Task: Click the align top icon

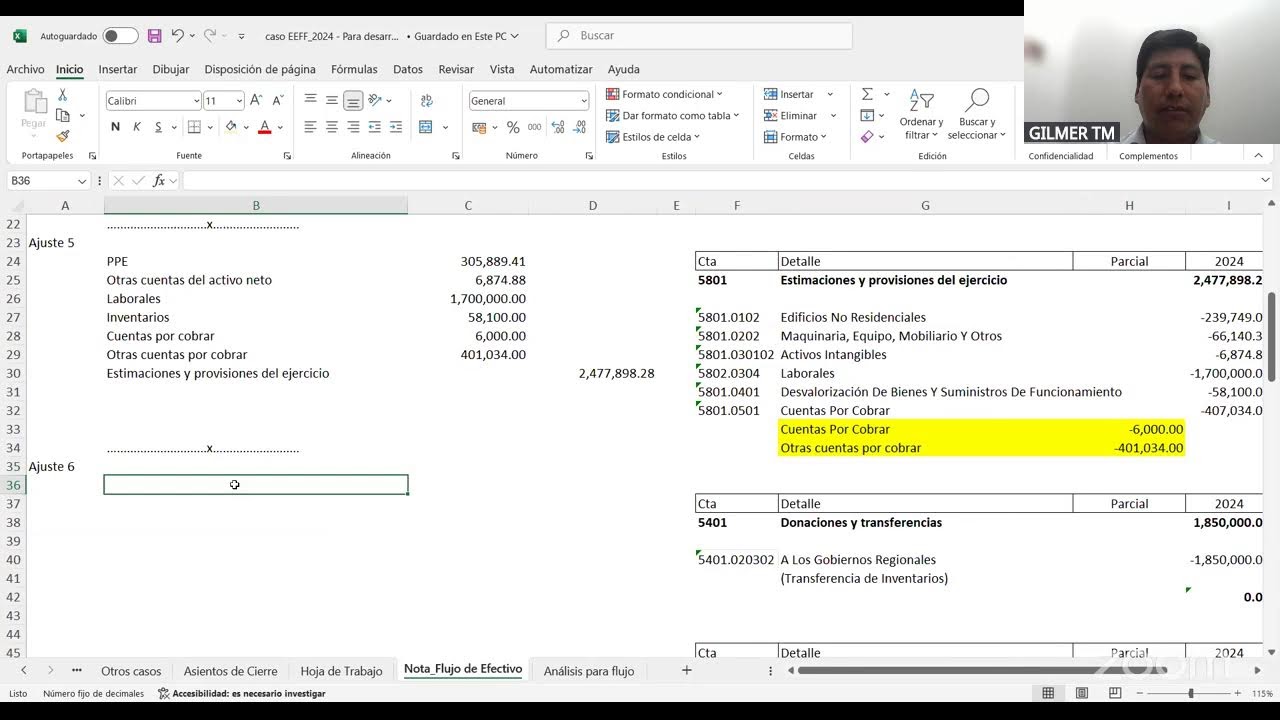Action: [x=310, y=100]
